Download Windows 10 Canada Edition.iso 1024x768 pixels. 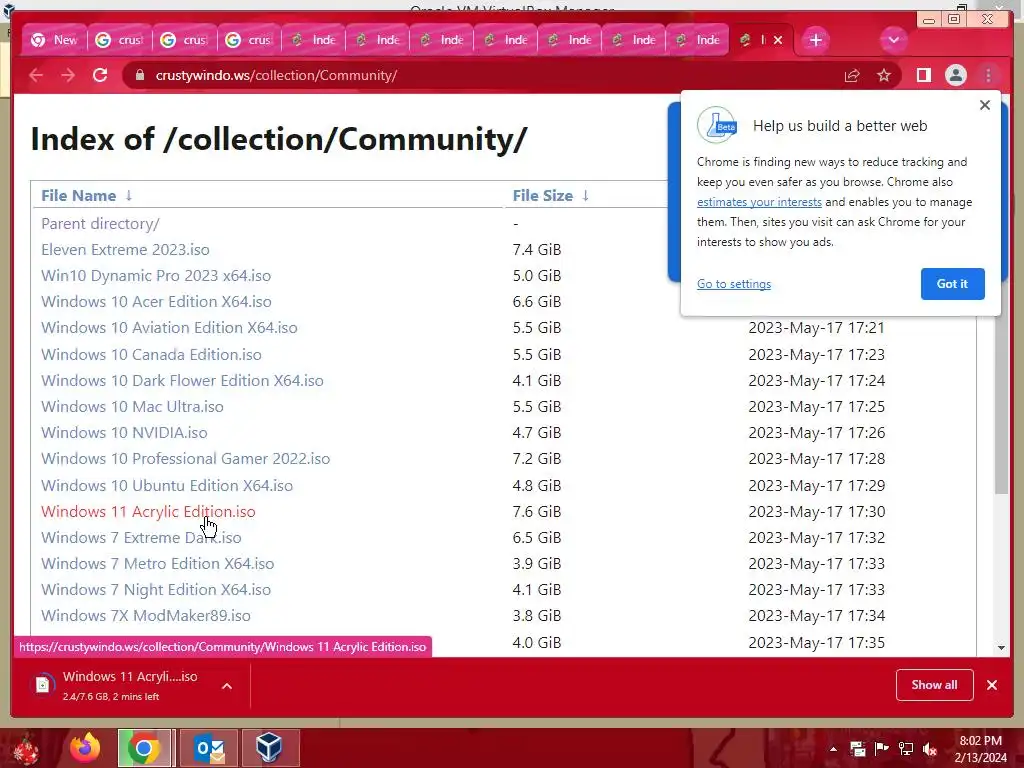pos(152,355)
